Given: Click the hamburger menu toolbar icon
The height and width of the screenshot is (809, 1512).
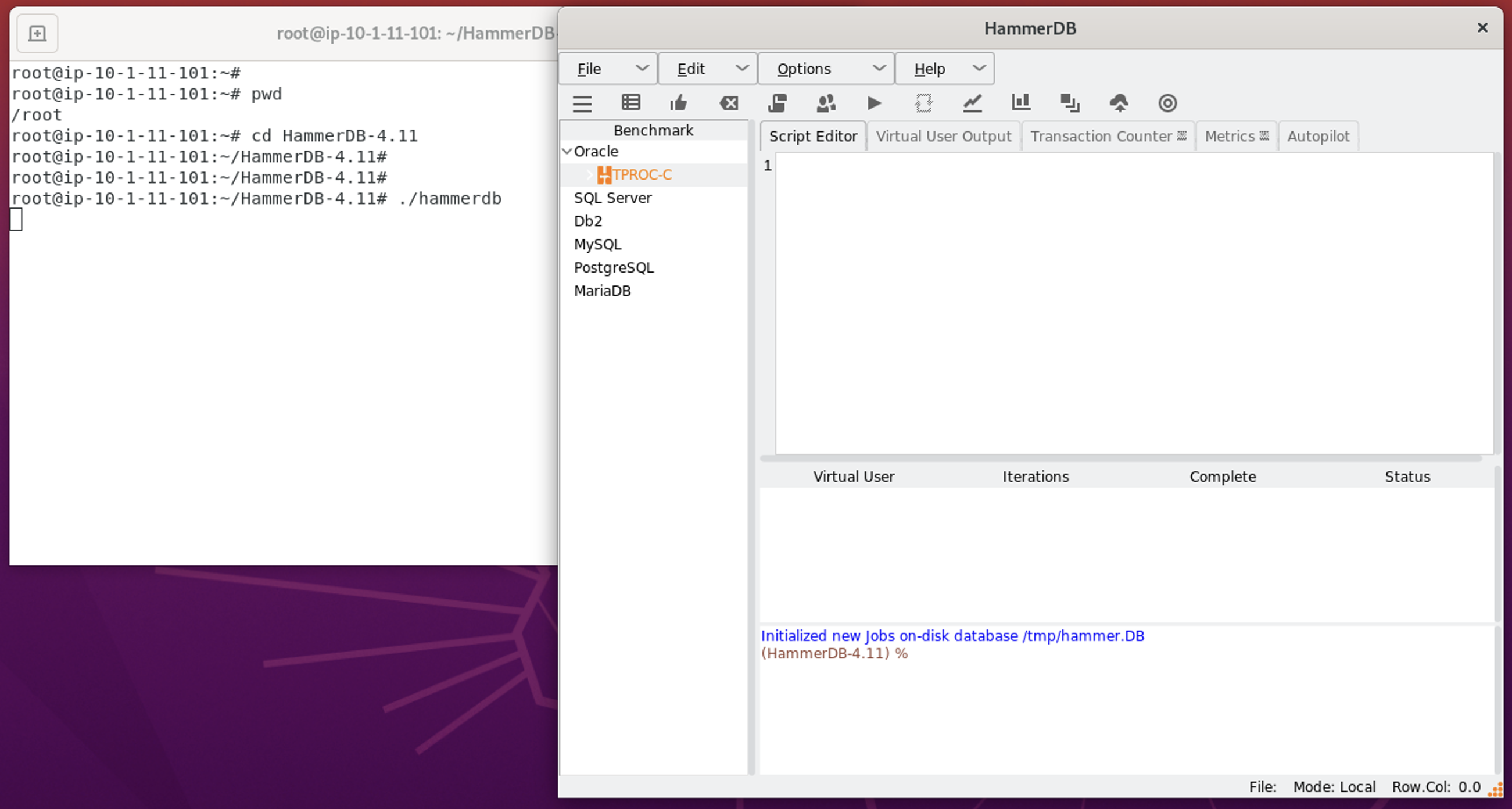Looking at the screenshot, I should point(582,103).
